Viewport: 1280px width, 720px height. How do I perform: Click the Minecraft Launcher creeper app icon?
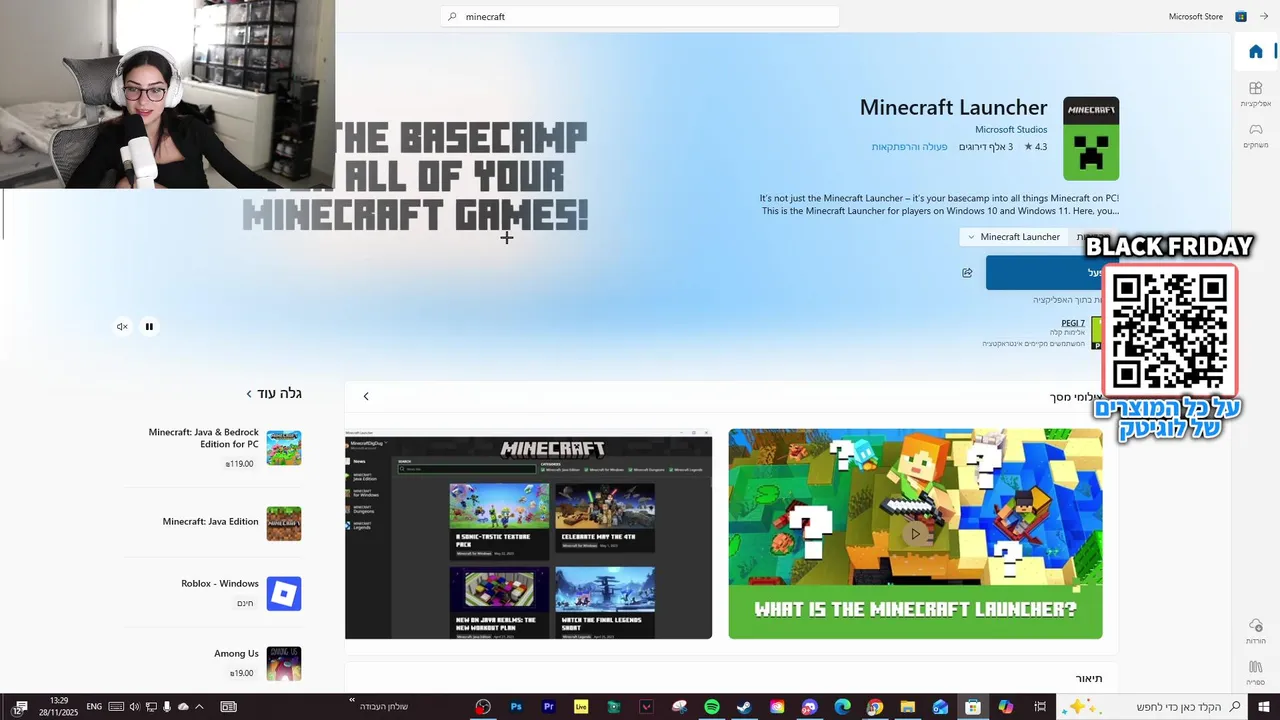tap(1091, 139)
